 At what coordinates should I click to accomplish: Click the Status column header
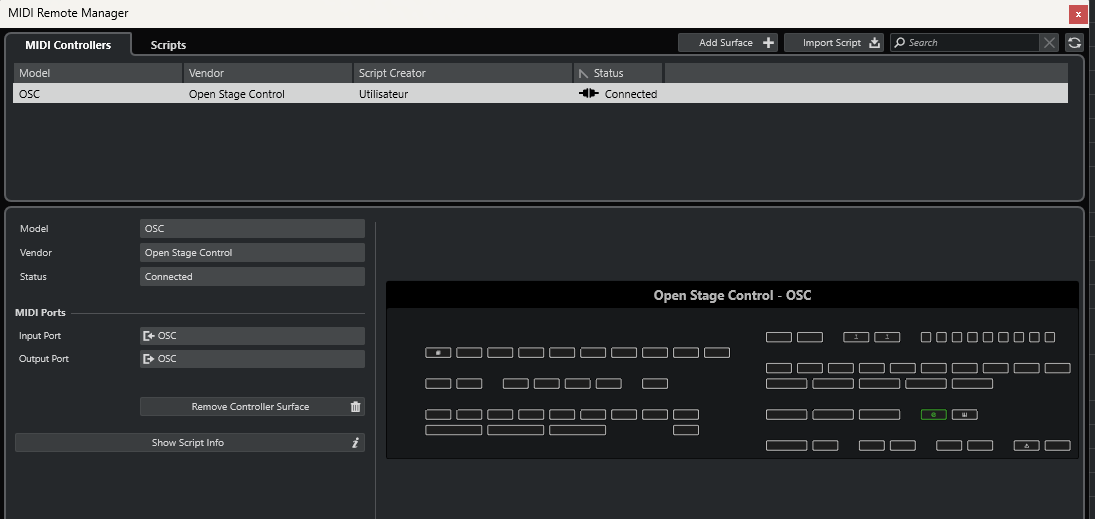[618, 73]
